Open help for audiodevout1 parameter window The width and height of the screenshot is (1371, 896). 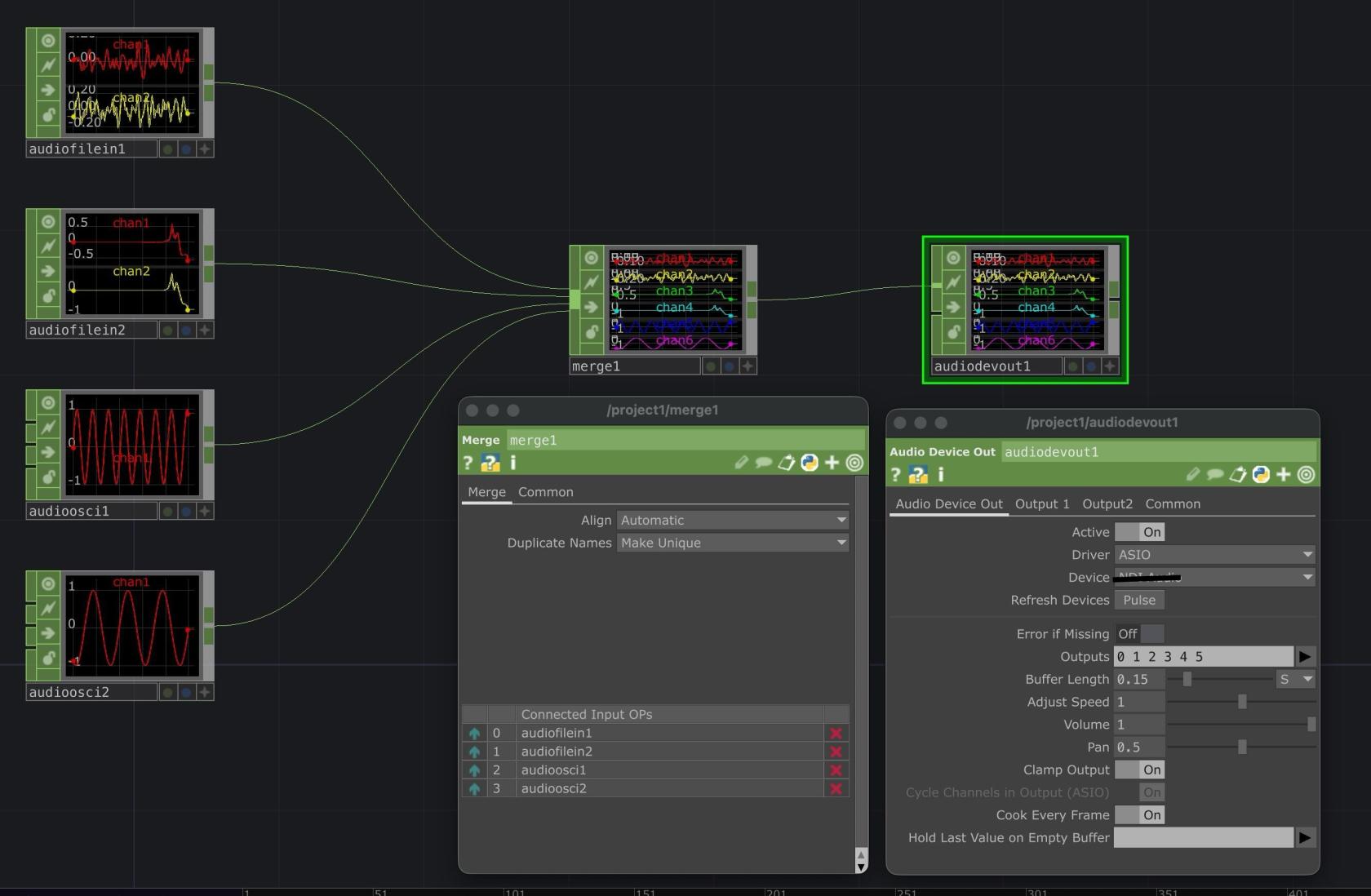pyautogui.click(x=895, y=475)
